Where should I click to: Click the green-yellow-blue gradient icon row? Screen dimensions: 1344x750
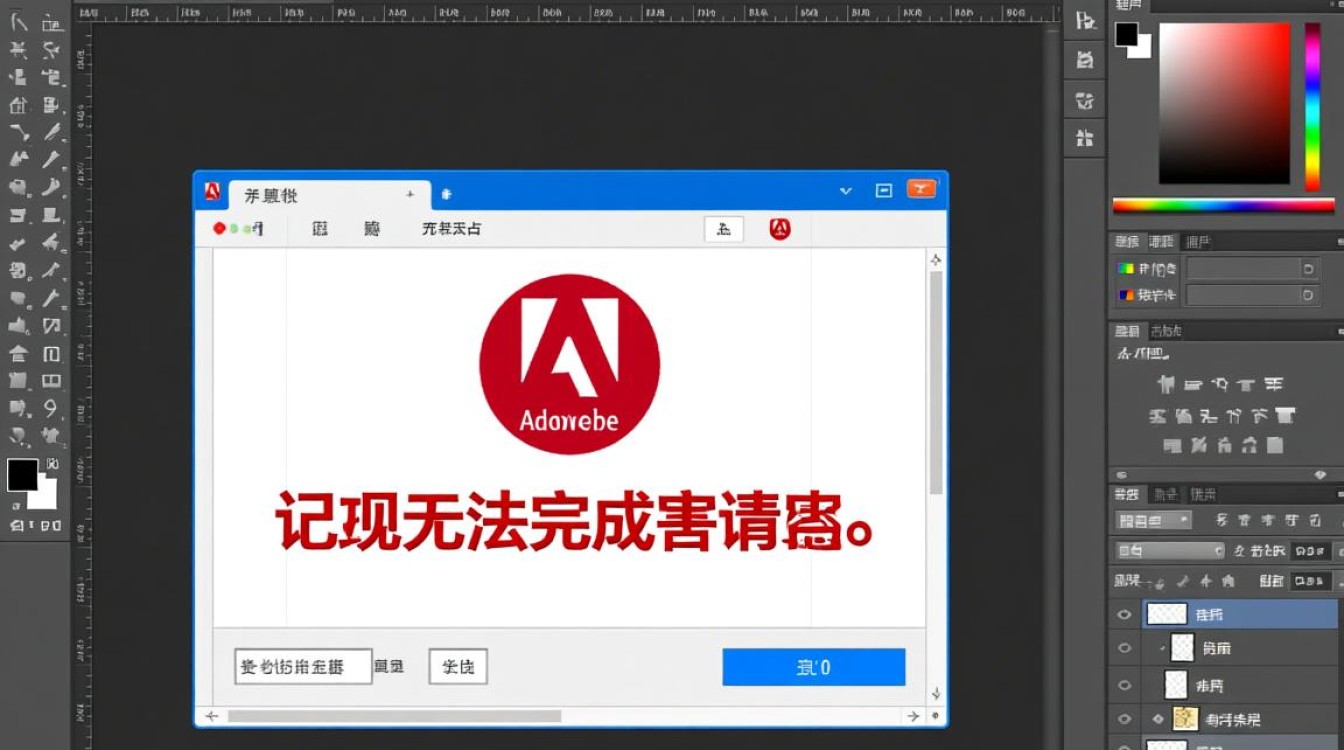(x=1147, y=269)
